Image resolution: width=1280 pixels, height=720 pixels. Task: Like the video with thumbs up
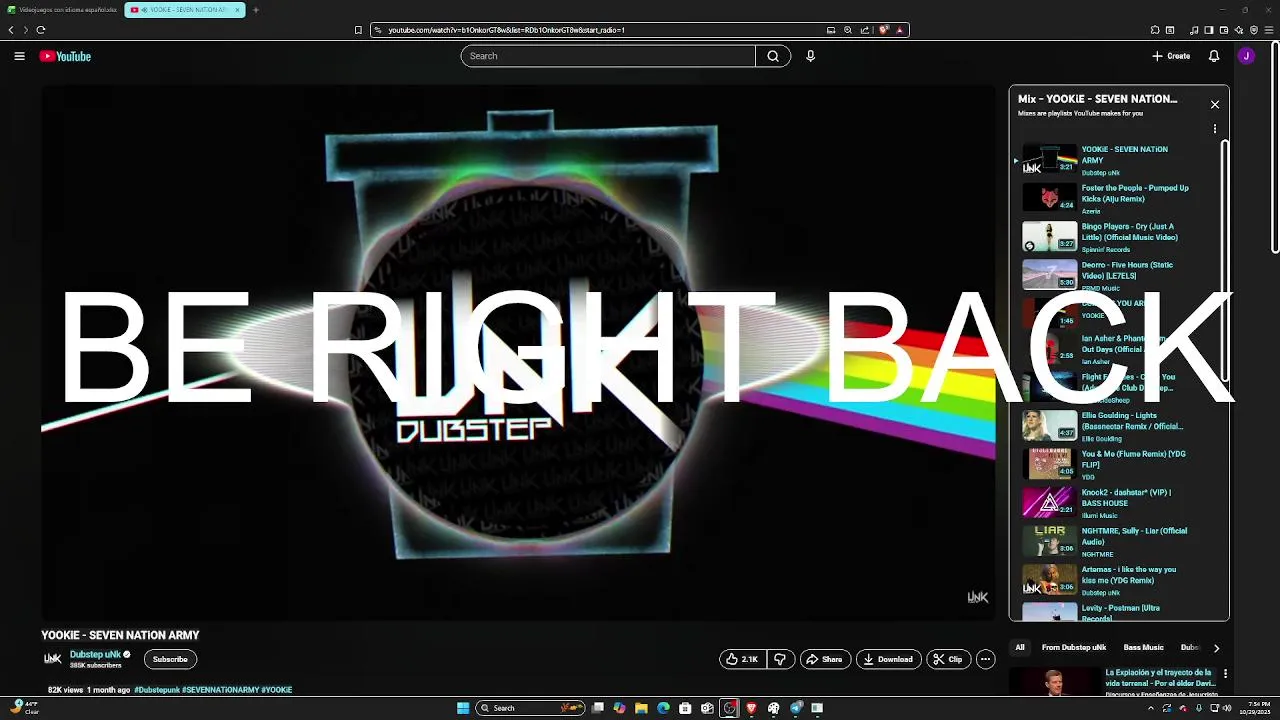742,659
